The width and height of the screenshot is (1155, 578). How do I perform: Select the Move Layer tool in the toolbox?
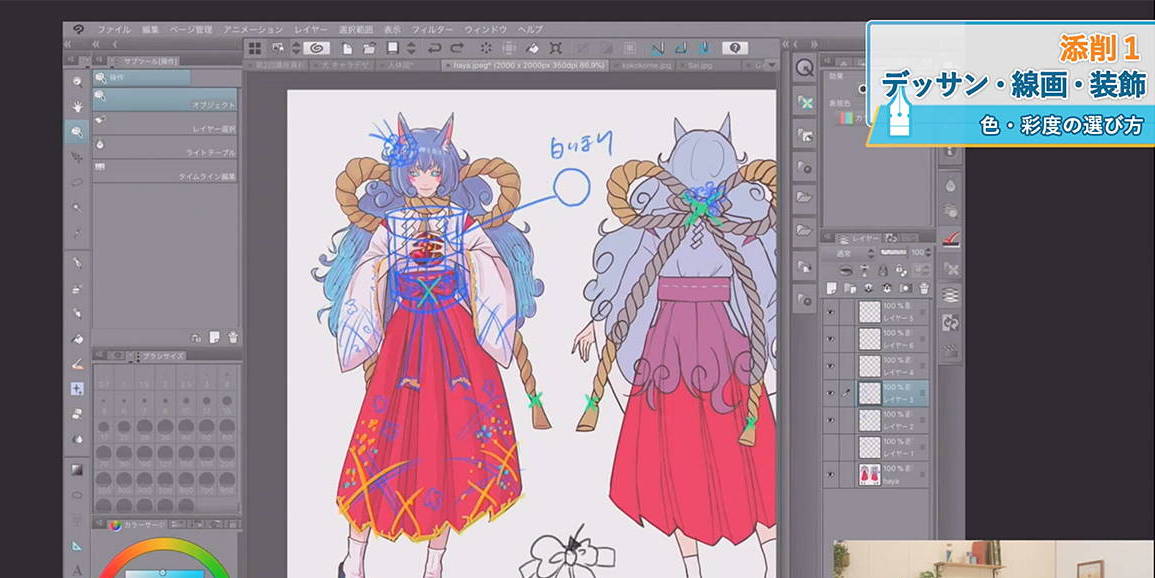click(77, 157)
